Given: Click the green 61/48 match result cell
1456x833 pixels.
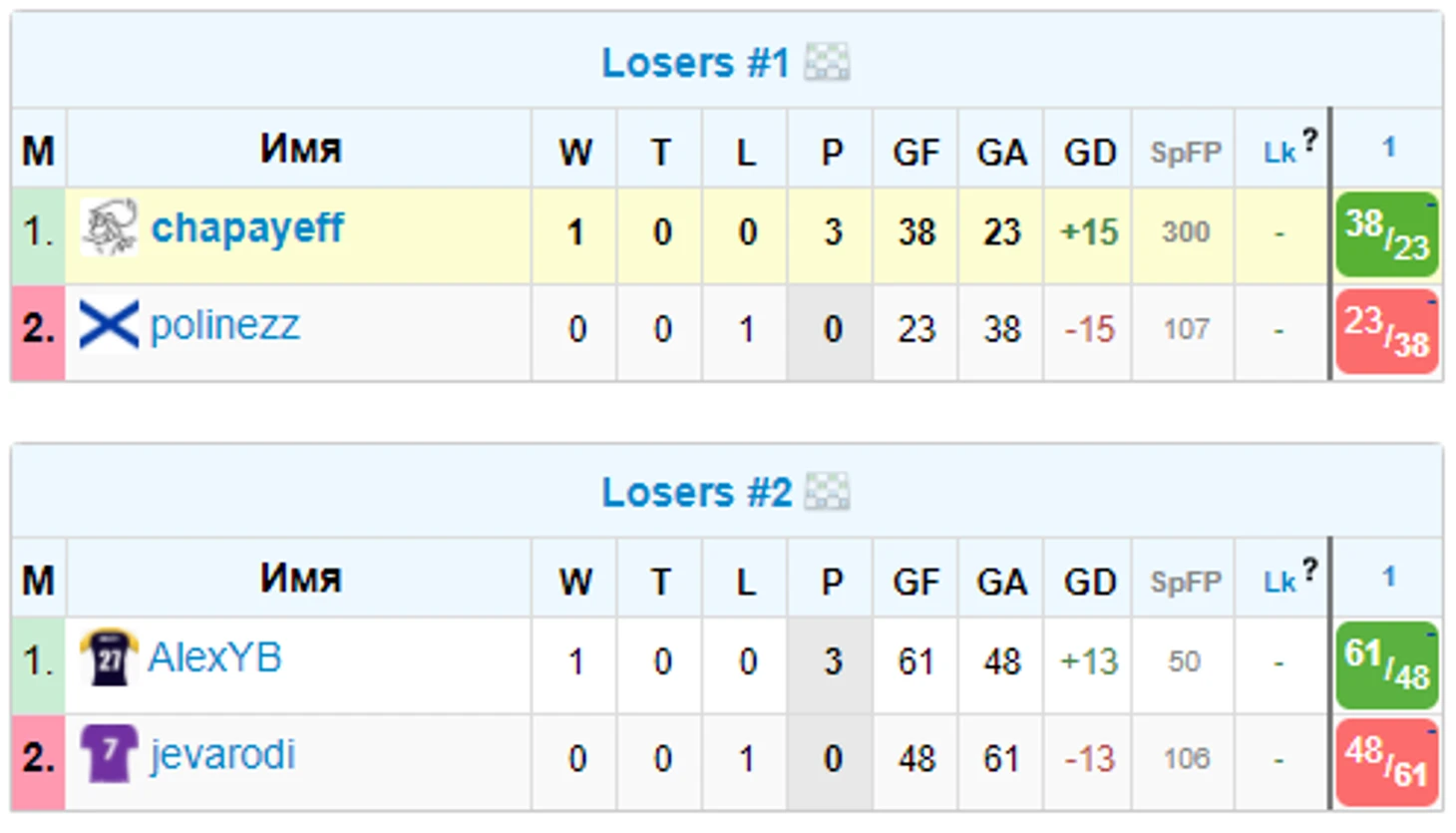Looking at the screenshot, I should pos(1387,663).
